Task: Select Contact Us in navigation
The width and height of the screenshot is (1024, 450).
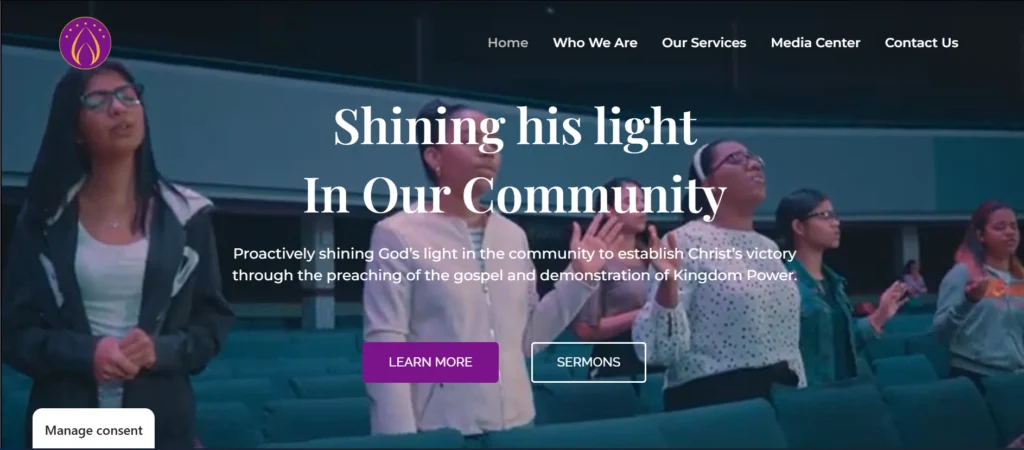Action: pyautogui.click(x=921, y=42)
